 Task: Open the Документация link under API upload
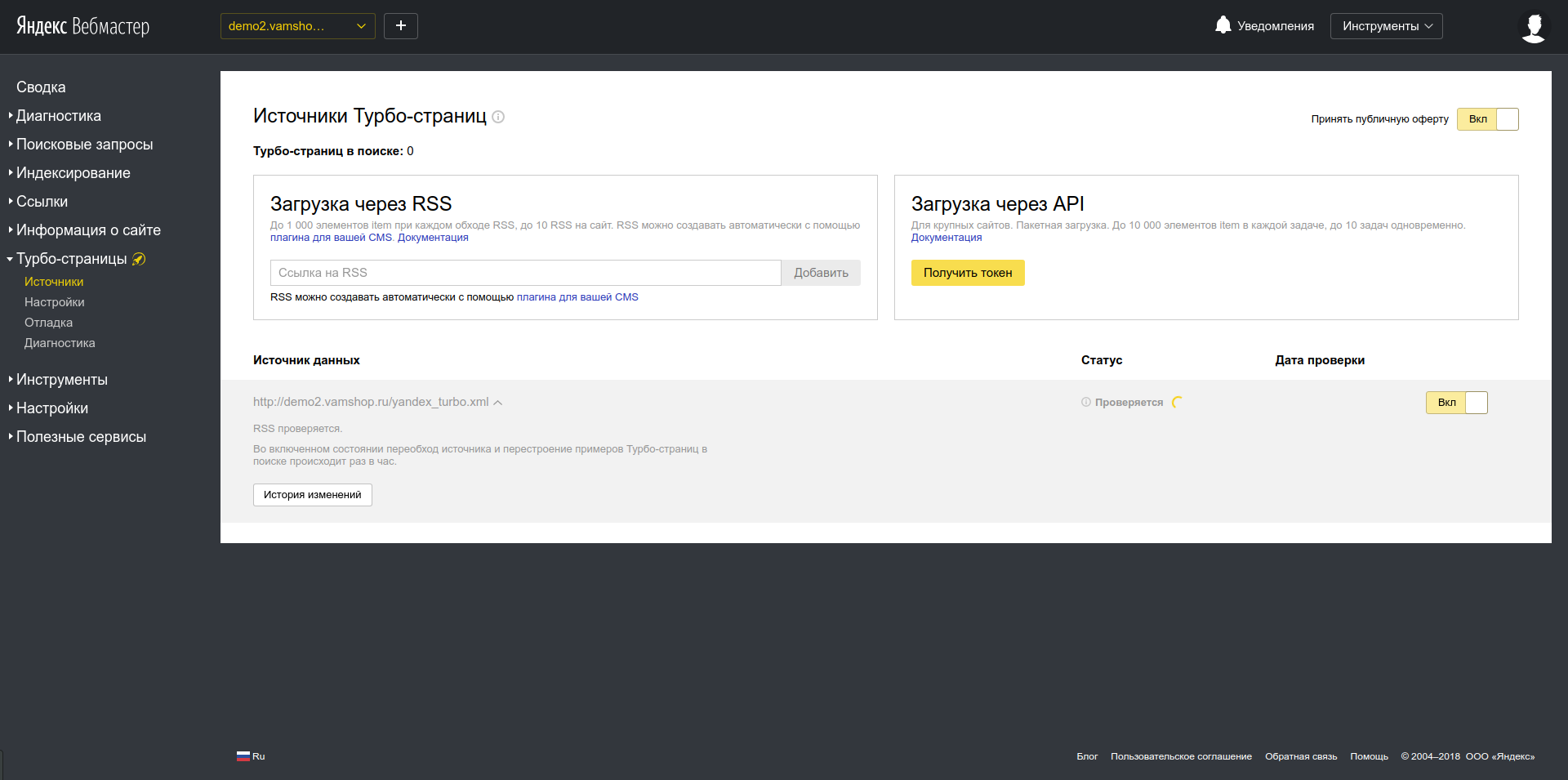947,238
